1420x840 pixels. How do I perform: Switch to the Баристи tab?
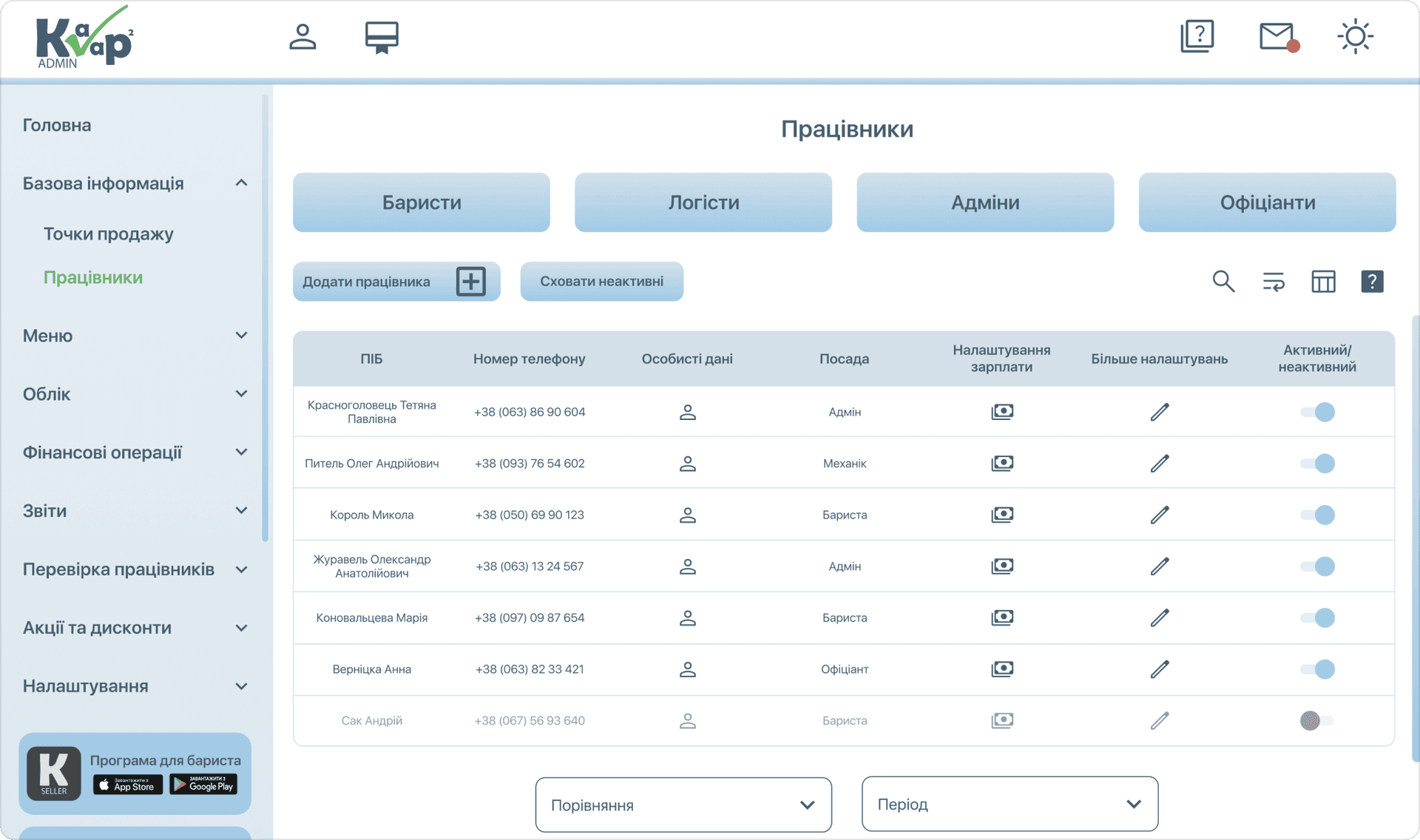[422, 203]
